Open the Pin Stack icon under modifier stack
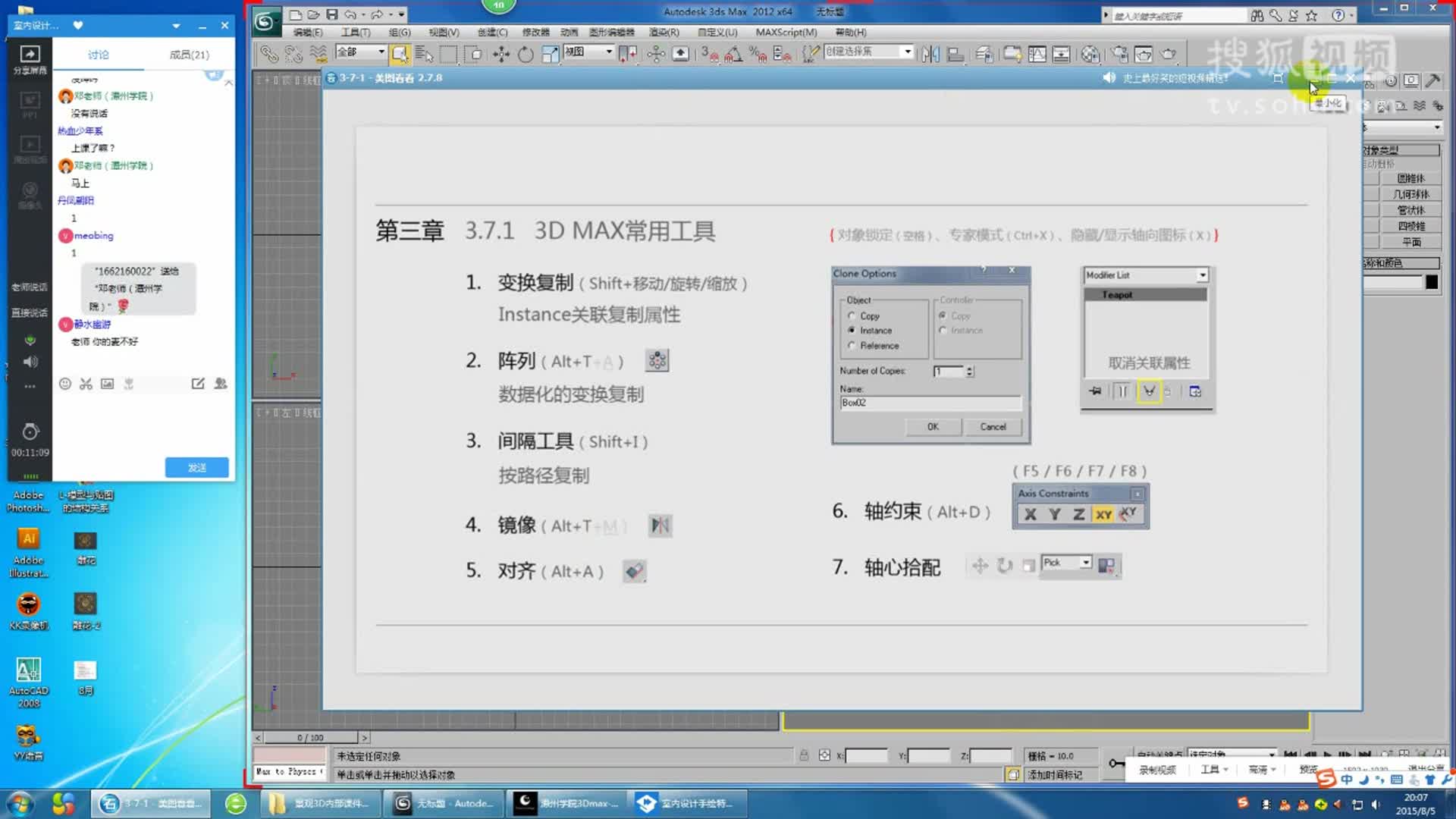The width and height of the screenshot is (1456, 819). (x=1095, y=391)
